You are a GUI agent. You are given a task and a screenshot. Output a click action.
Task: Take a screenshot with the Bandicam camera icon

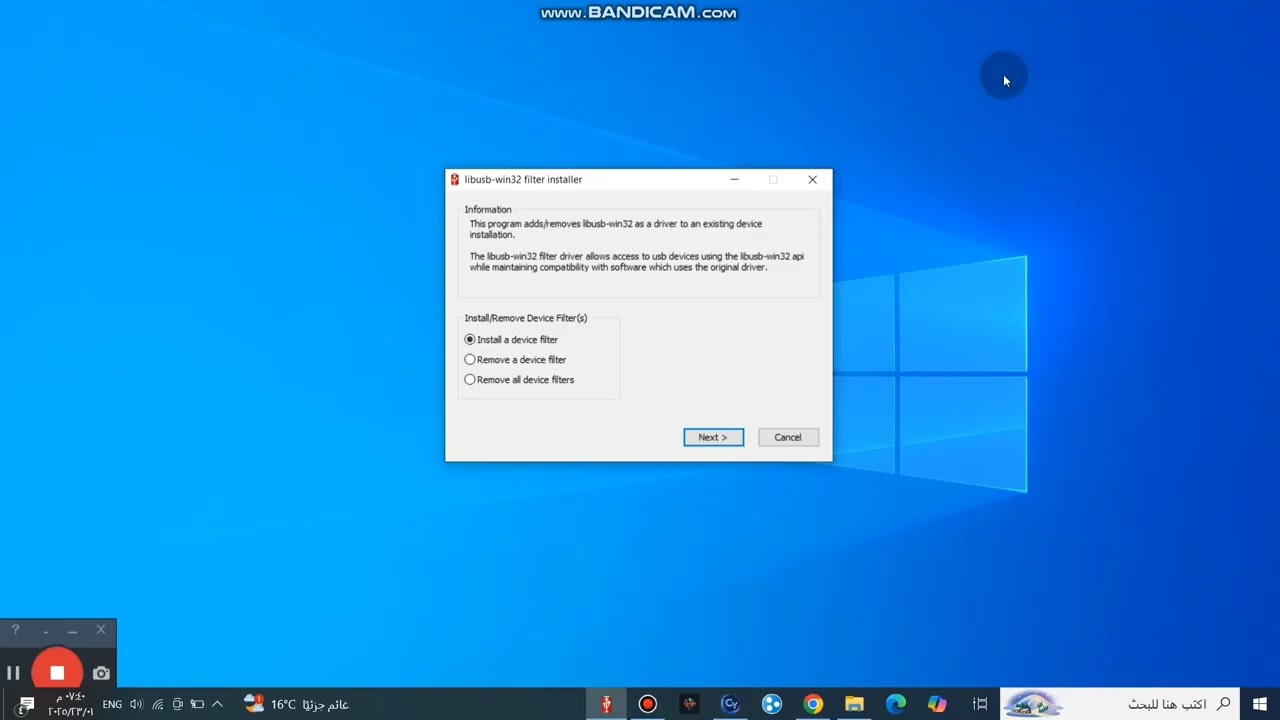tap(101, 673)
